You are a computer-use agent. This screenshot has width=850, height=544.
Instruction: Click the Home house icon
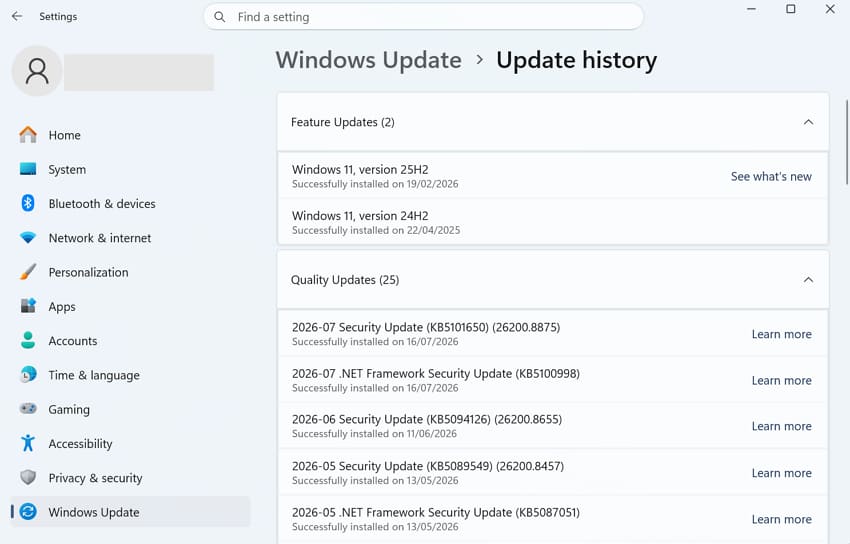[x=28, y=134]
